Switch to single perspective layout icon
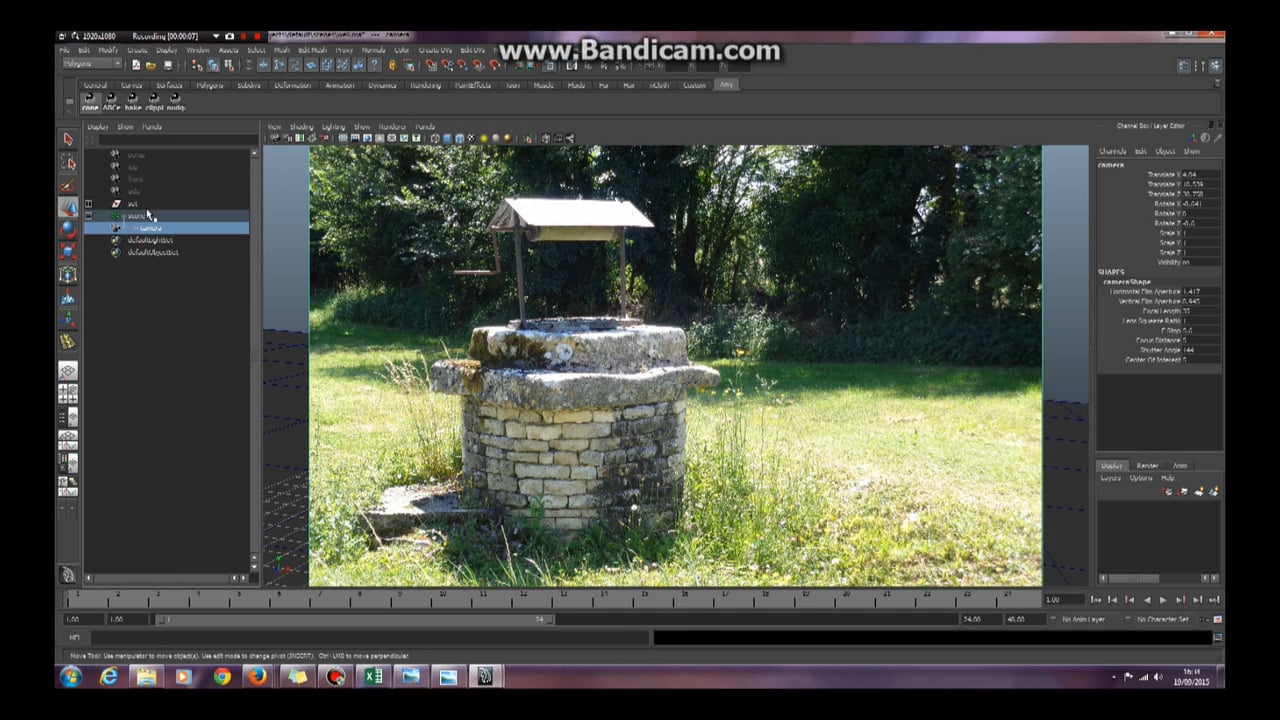This screenshot has height=720, width=1280. [x=68, y=372]
